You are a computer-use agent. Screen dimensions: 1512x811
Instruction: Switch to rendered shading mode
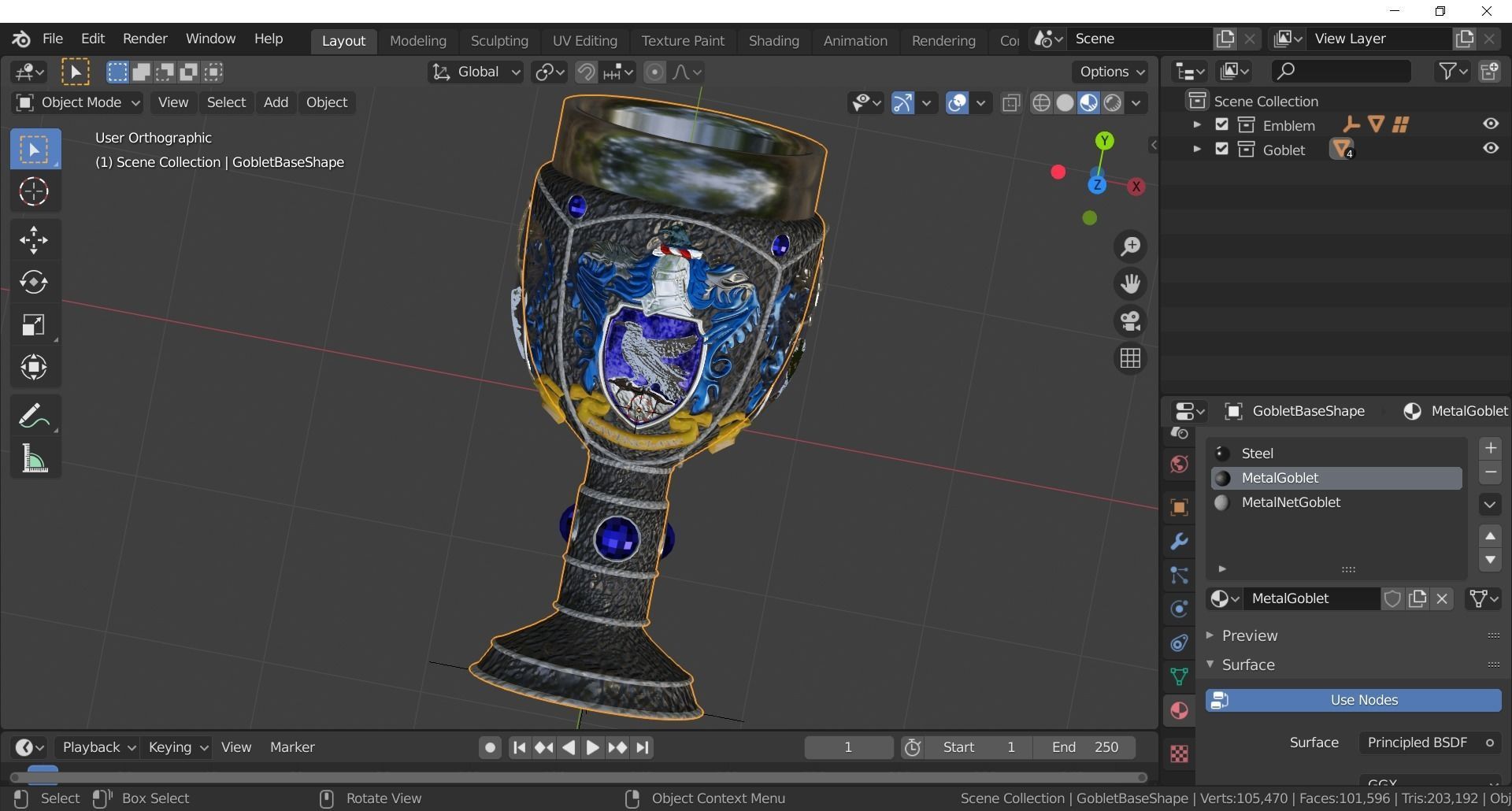[x=1113, y=102]
